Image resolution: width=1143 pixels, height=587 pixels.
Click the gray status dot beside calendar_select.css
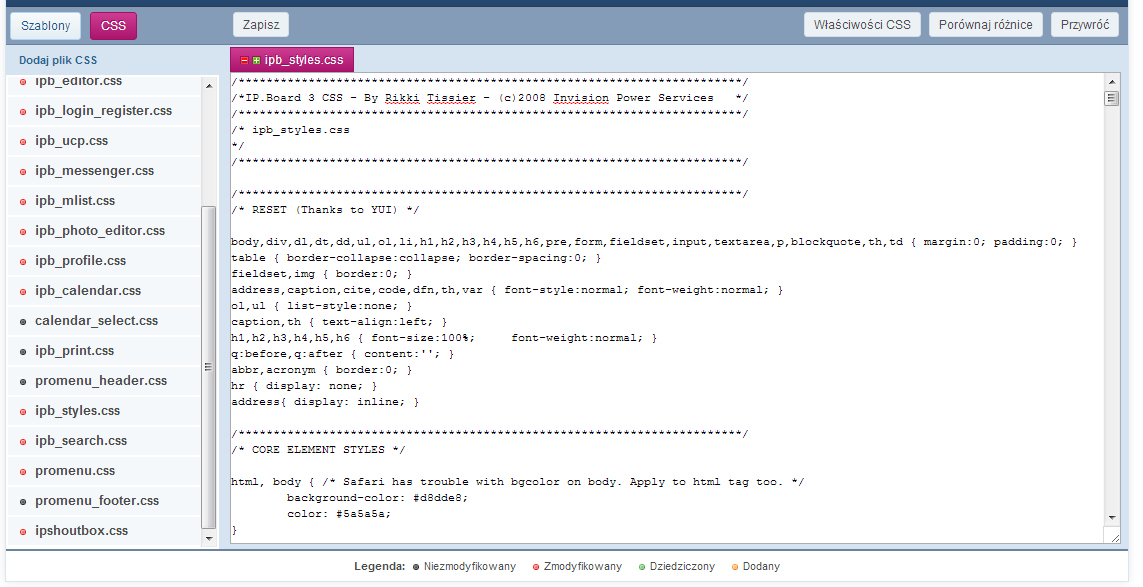point(23,321)
